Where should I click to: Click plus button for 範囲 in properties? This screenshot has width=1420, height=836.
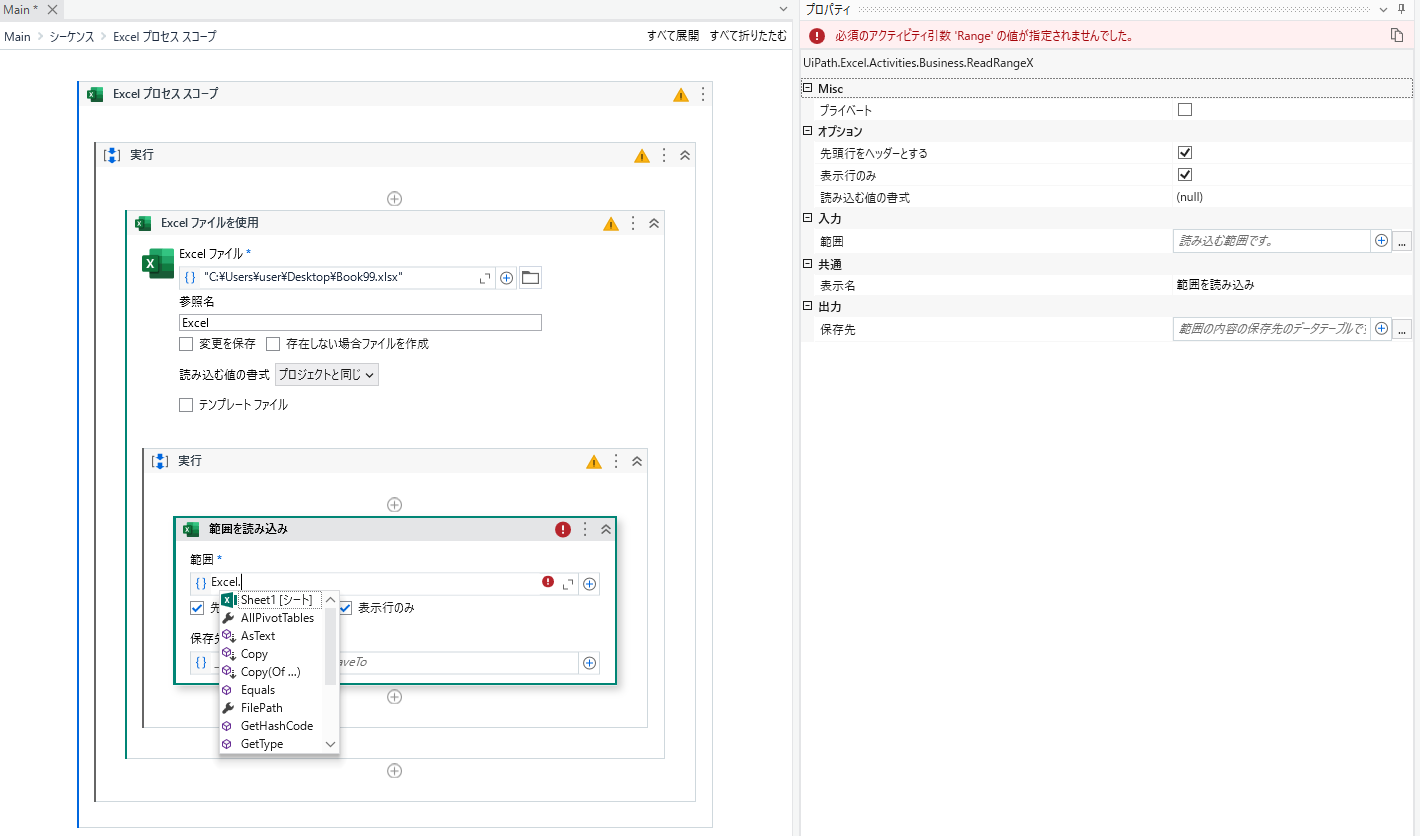tap(1382, 241)
